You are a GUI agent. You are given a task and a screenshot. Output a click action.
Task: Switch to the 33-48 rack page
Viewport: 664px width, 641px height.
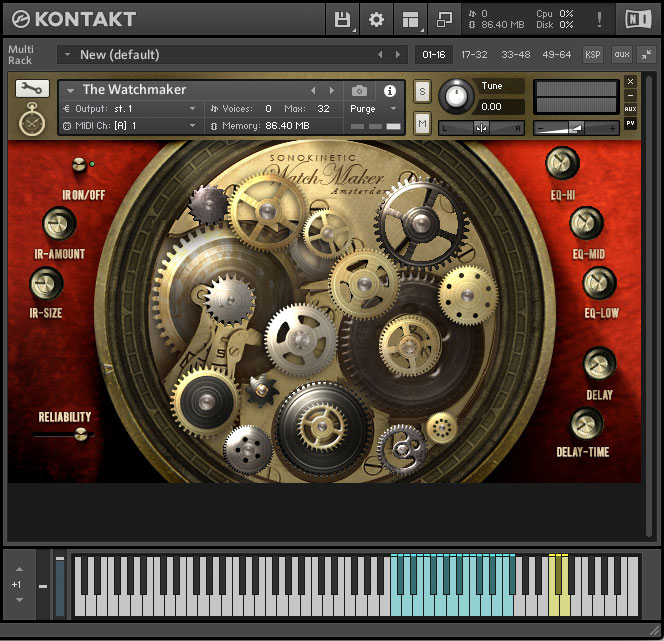(516, 54)
